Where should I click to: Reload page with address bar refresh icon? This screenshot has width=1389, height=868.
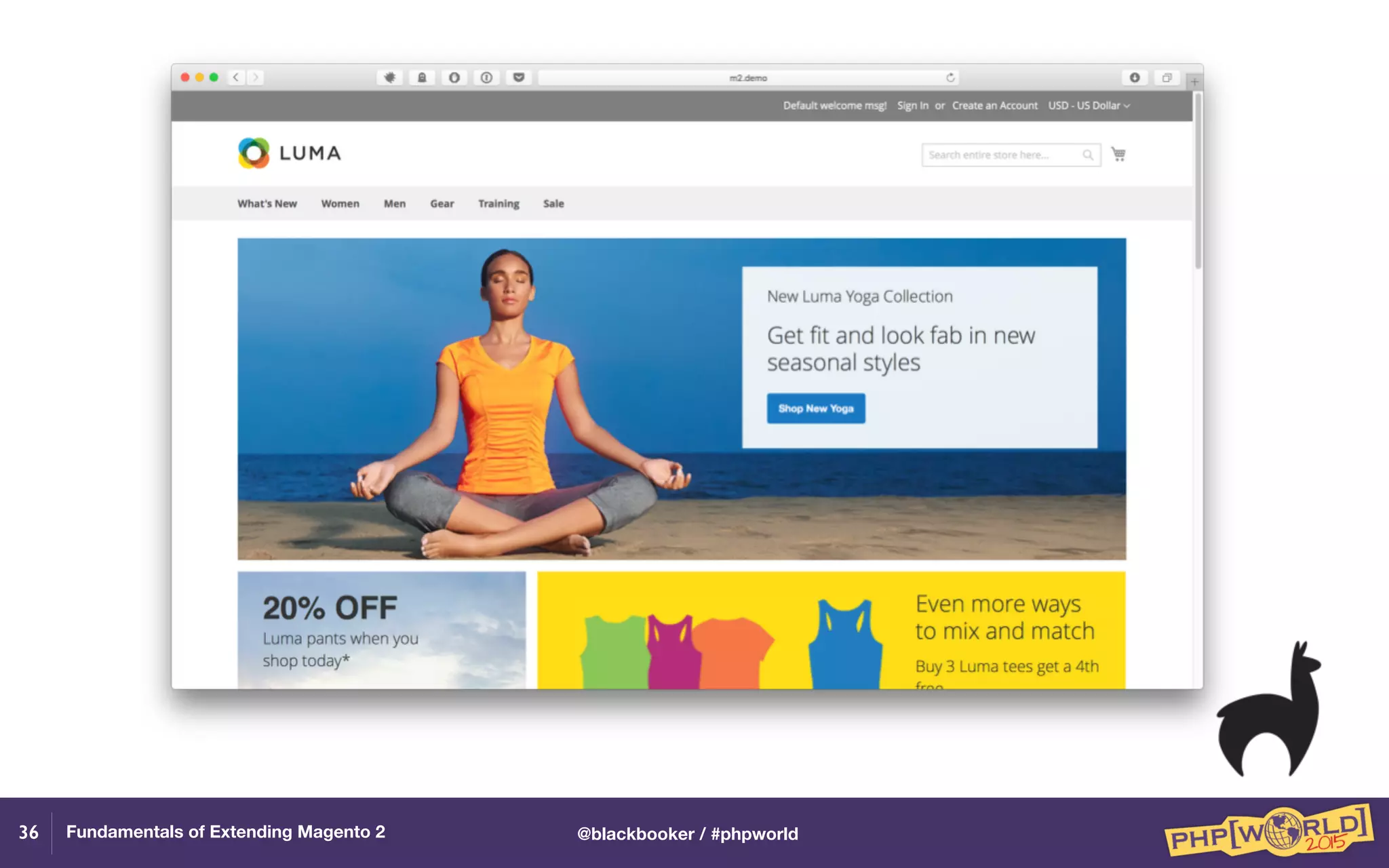(x=950, y=78)
